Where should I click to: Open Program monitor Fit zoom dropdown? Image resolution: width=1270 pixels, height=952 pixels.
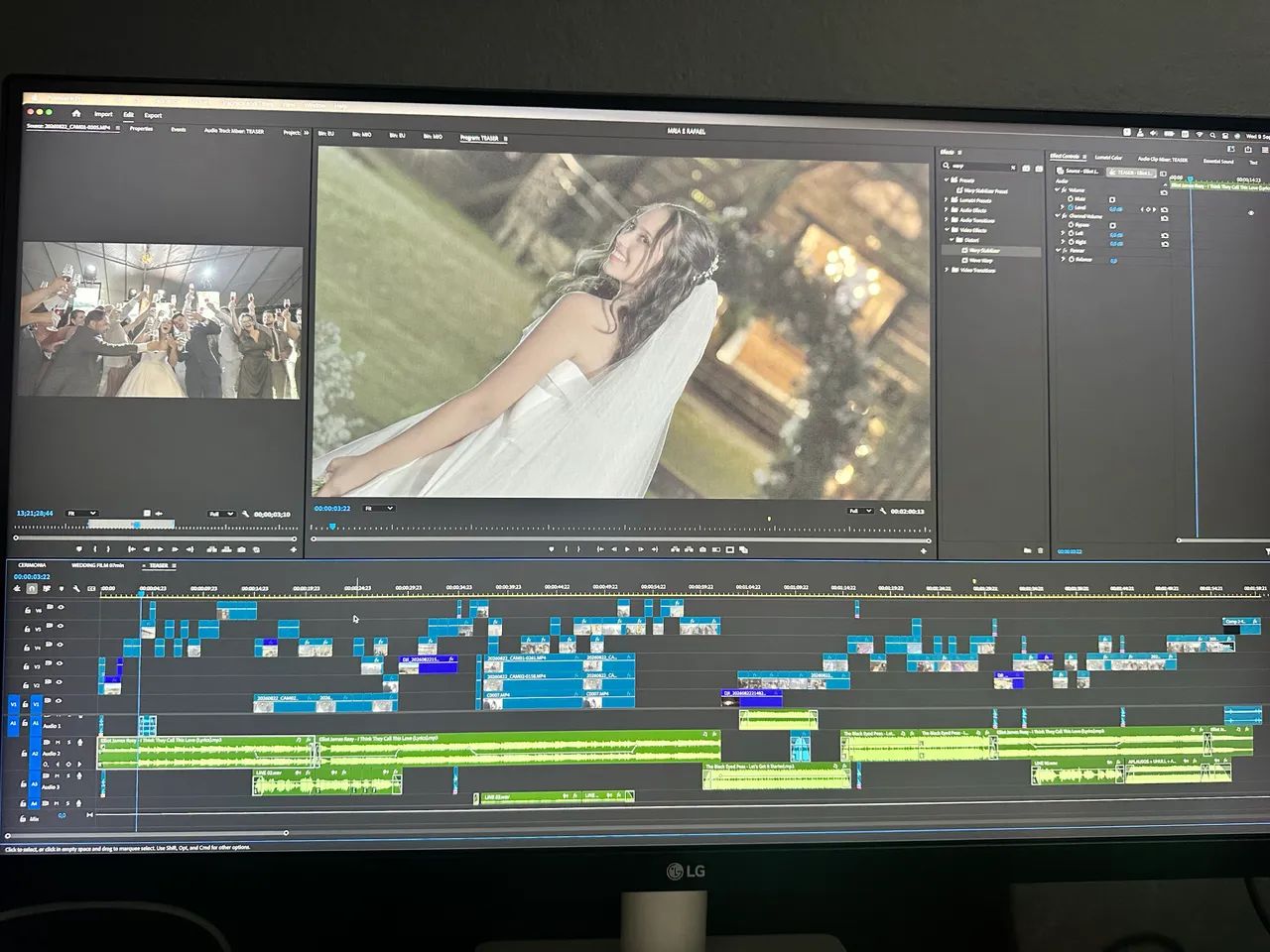(379, 508)
